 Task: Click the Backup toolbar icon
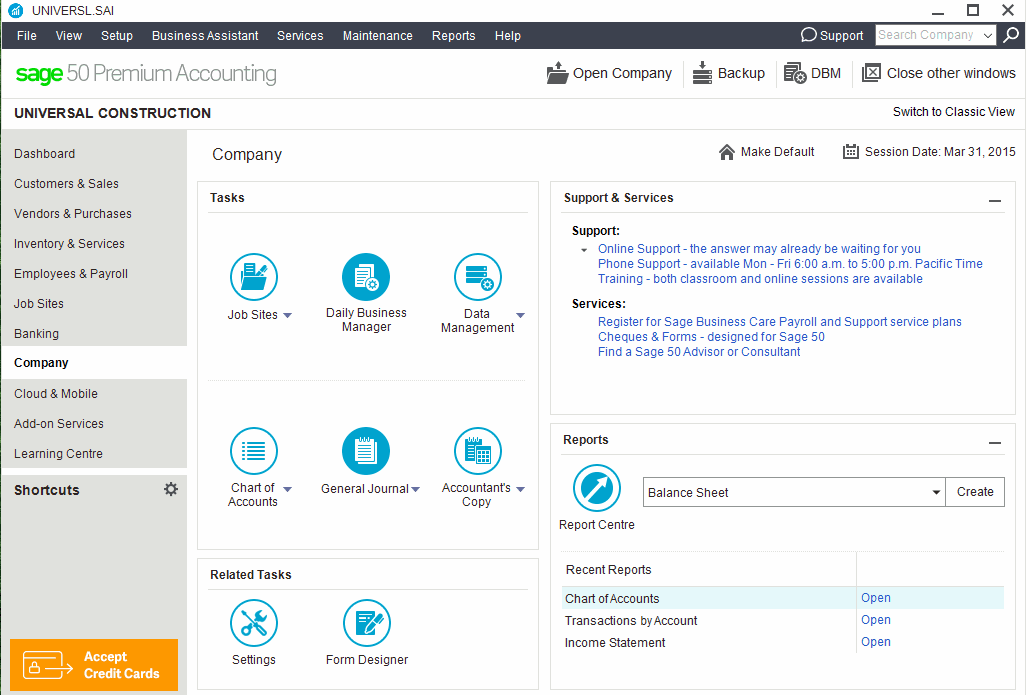702,73
